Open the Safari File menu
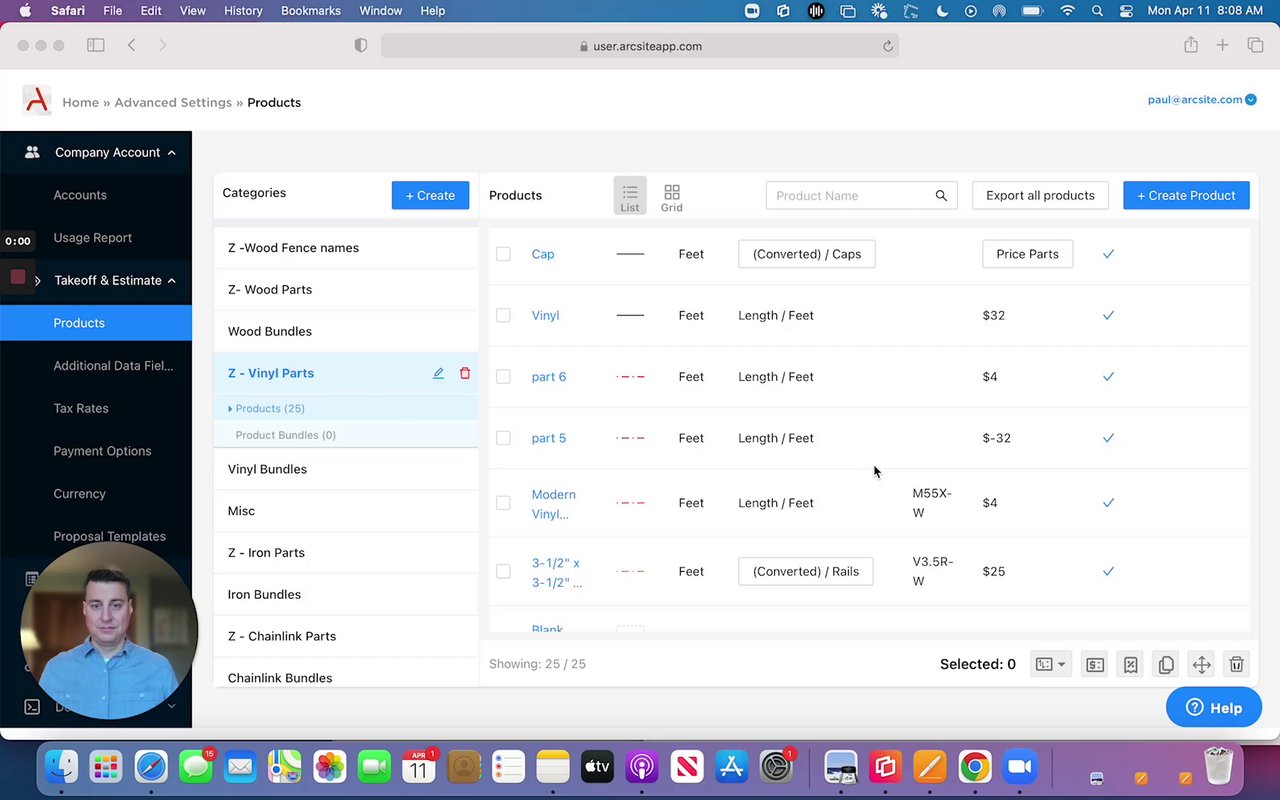This screenshot has width=1280, height=800. [x=112, y=11]
